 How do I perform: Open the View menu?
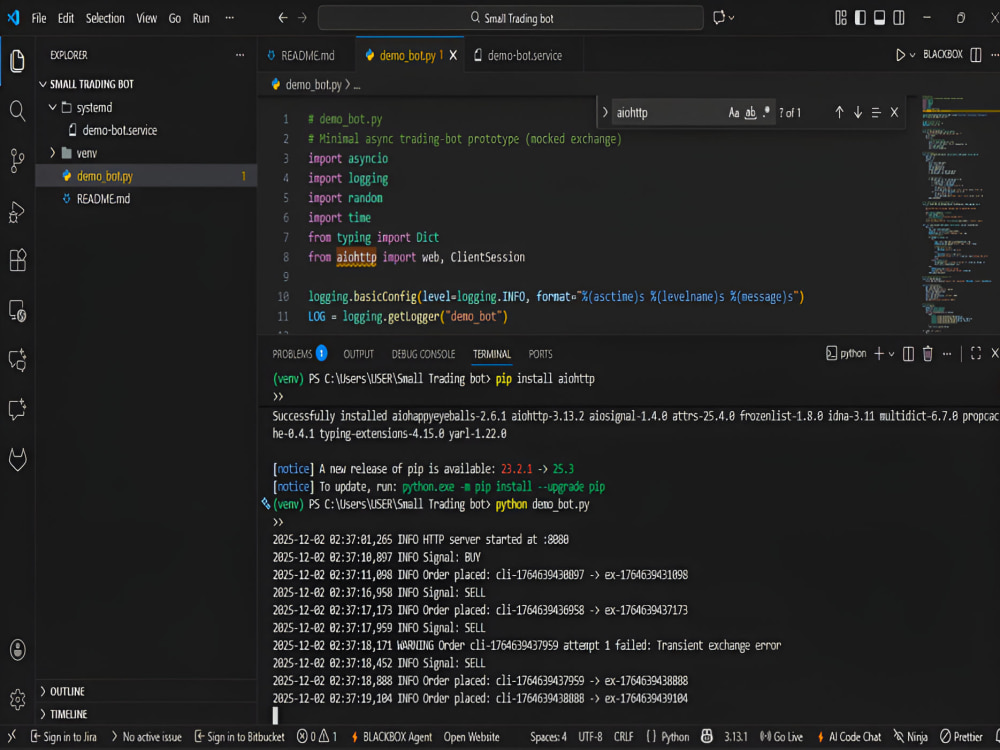coord(146,18)
